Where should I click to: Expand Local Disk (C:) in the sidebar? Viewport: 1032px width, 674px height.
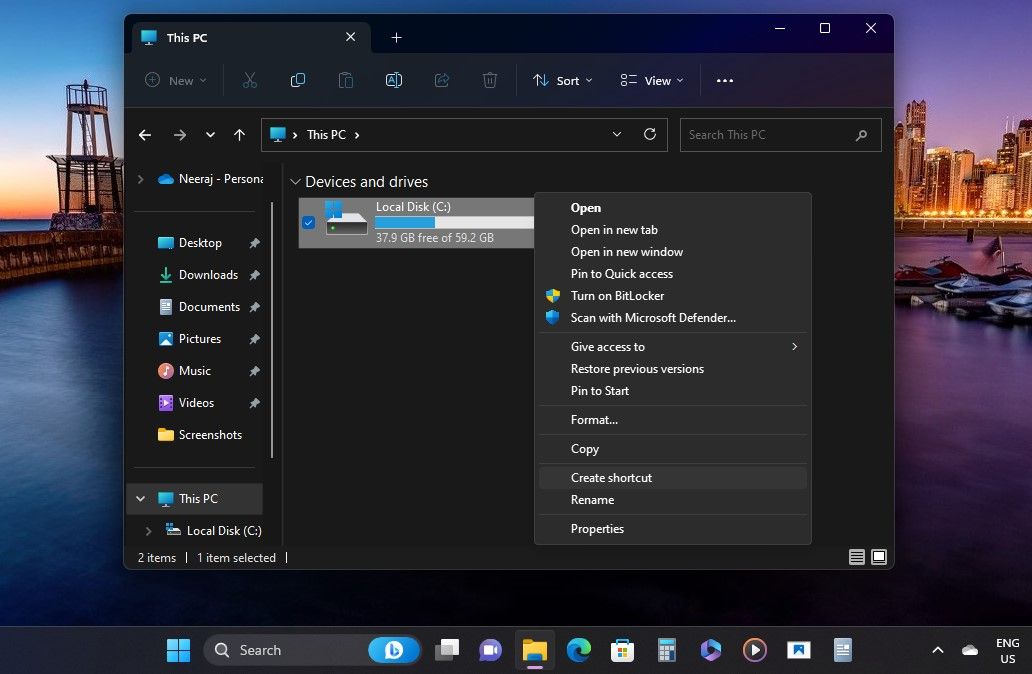pyautogui.click(x=147, y=530)
